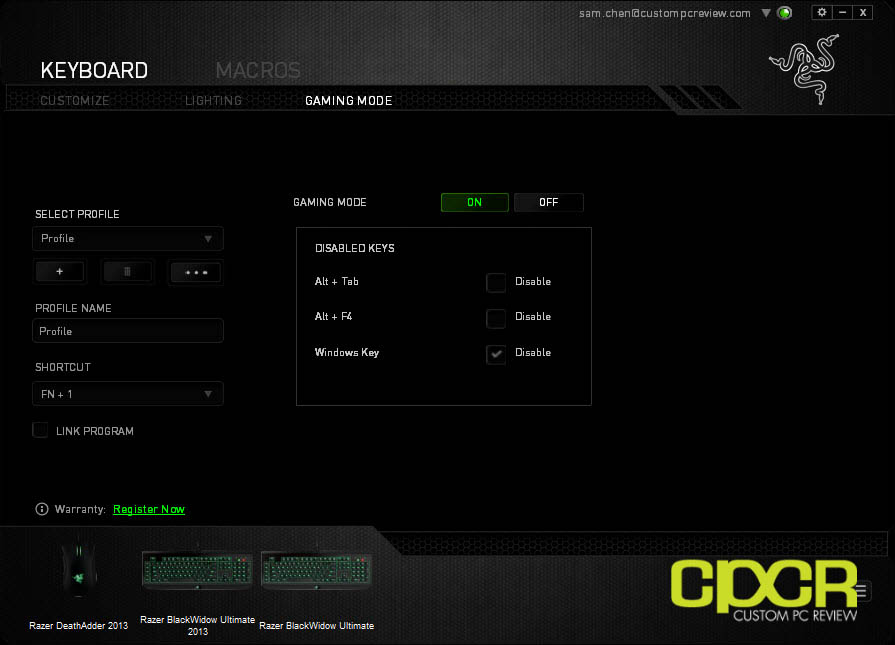Expand the account dropdown arrow
Viewport: 895px width, 645px height.
[x=766, y=13]
